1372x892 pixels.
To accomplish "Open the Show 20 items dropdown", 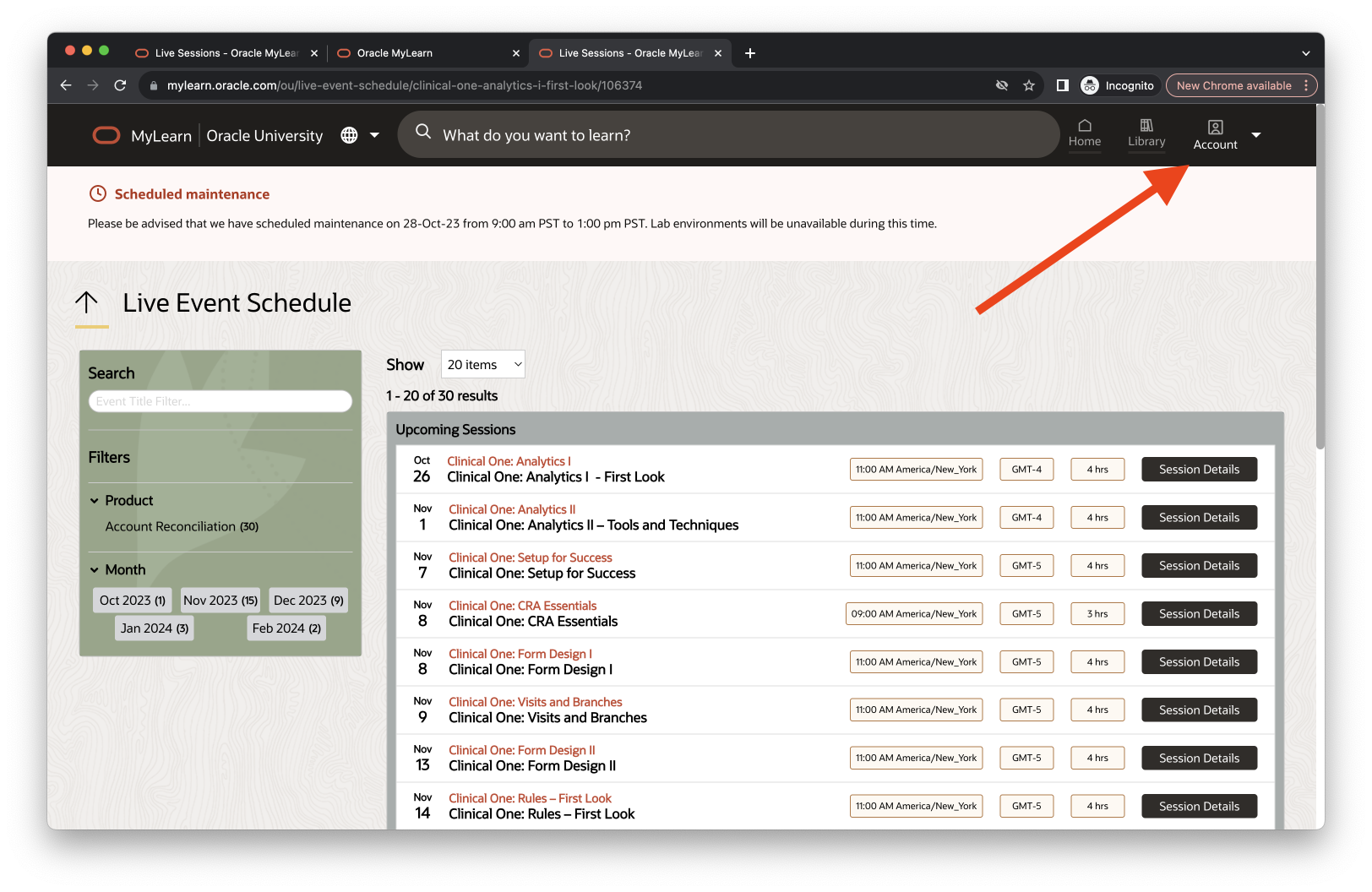I will 483,365.
